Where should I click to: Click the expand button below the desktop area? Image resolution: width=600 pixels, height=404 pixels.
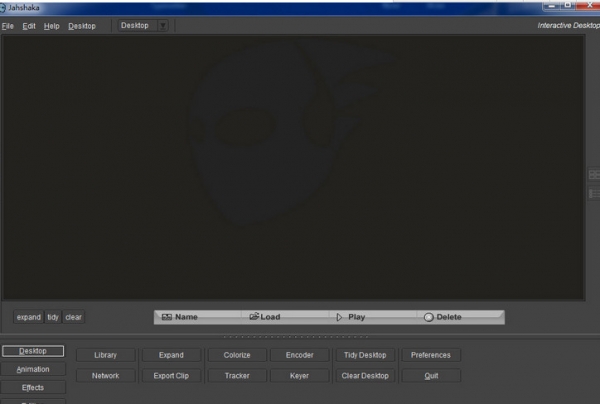(x=29, y=317)
